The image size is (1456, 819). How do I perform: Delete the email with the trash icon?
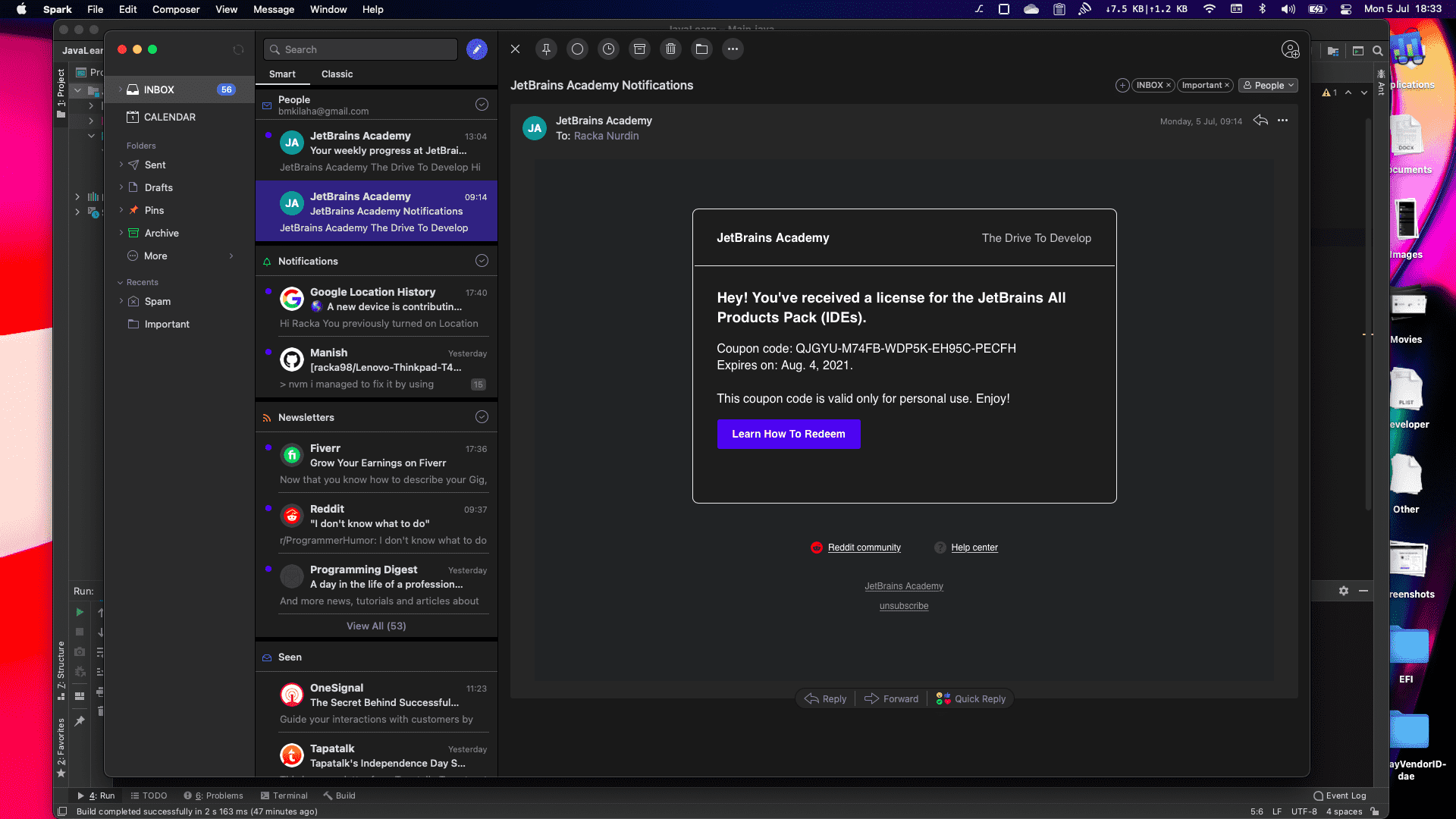670,49
